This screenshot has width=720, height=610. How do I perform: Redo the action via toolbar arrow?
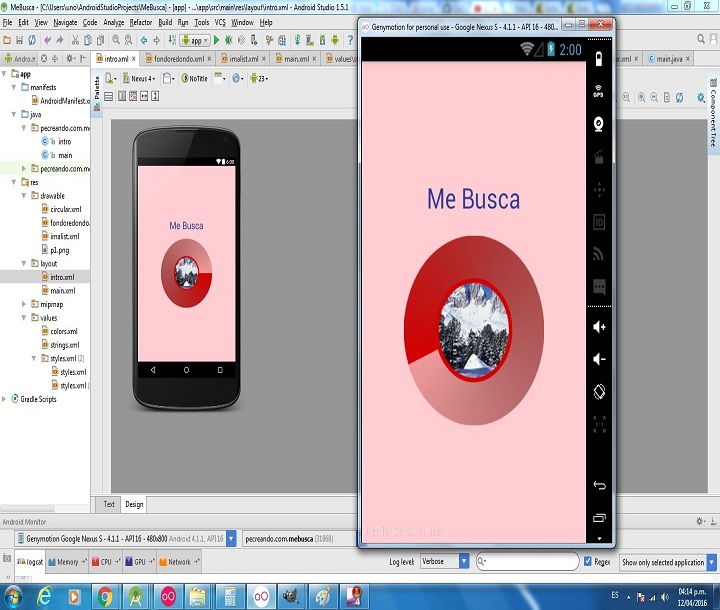coord(60,40)
